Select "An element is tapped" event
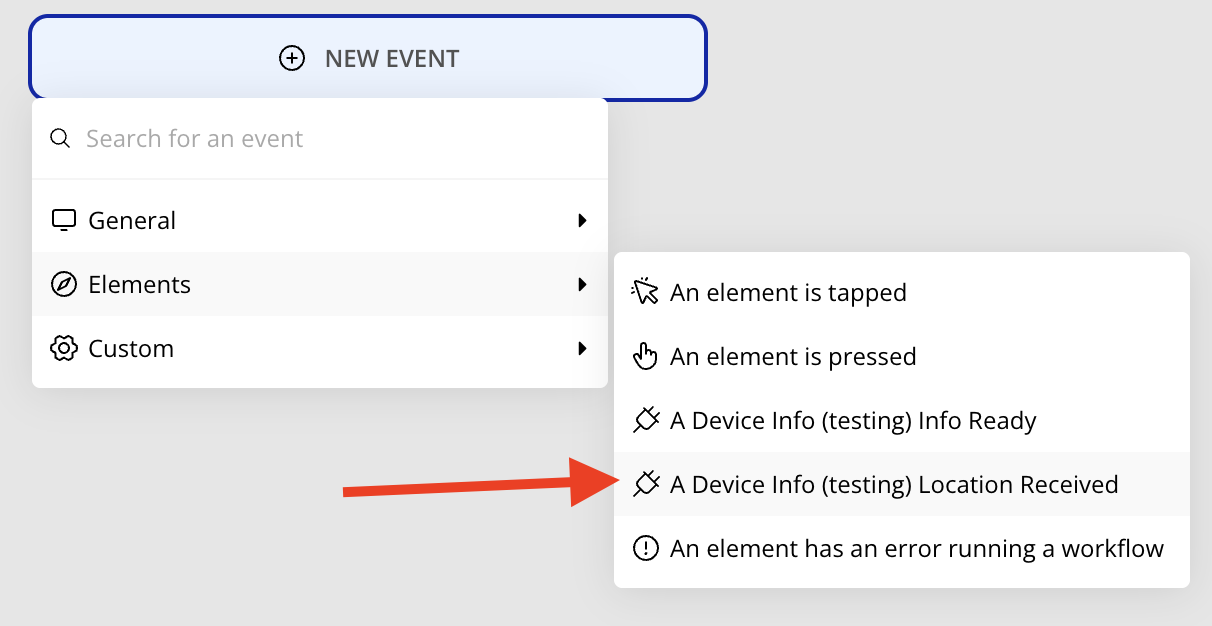Screen dimensions: 1212x626 point(788,292)
